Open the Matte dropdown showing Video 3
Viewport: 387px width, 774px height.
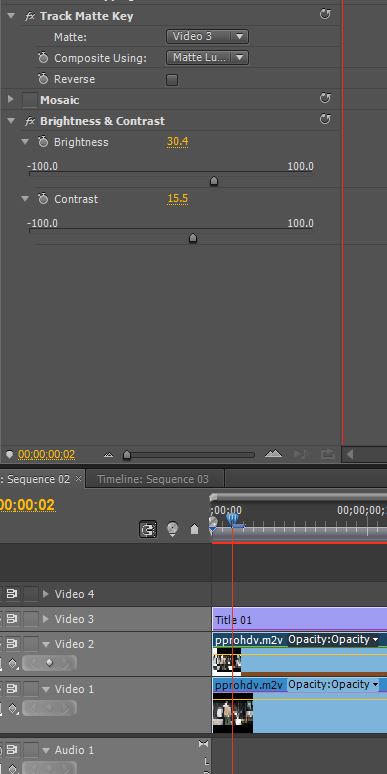[207, 37]
